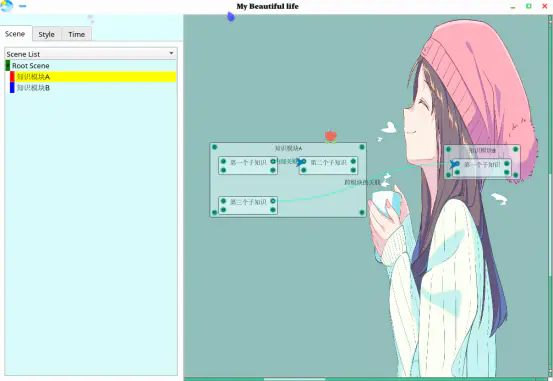Click the top-left green handle of 知识模块B

(x=448, y=149)
